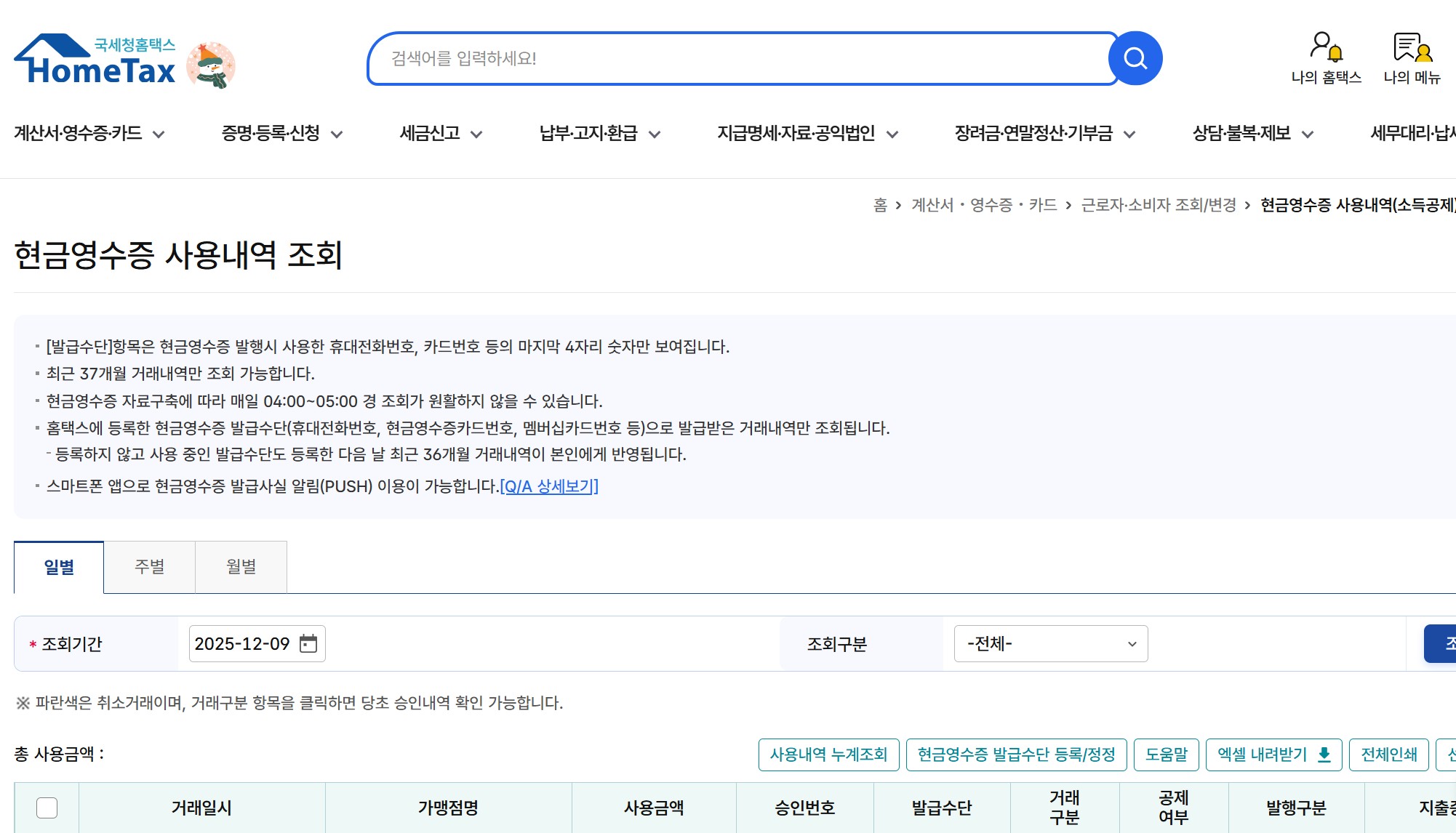Image resolution: width=1456 pixels, height=833 pixels.
Task: Open the Q/A 상세보기 link
Action: (549, 486)
